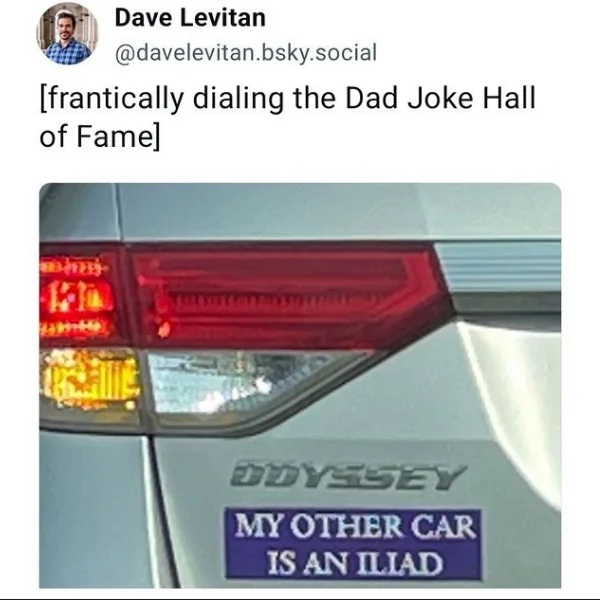
Task: Click the word 'OTHER' on the bumper sticker
Action: (348, 527)
